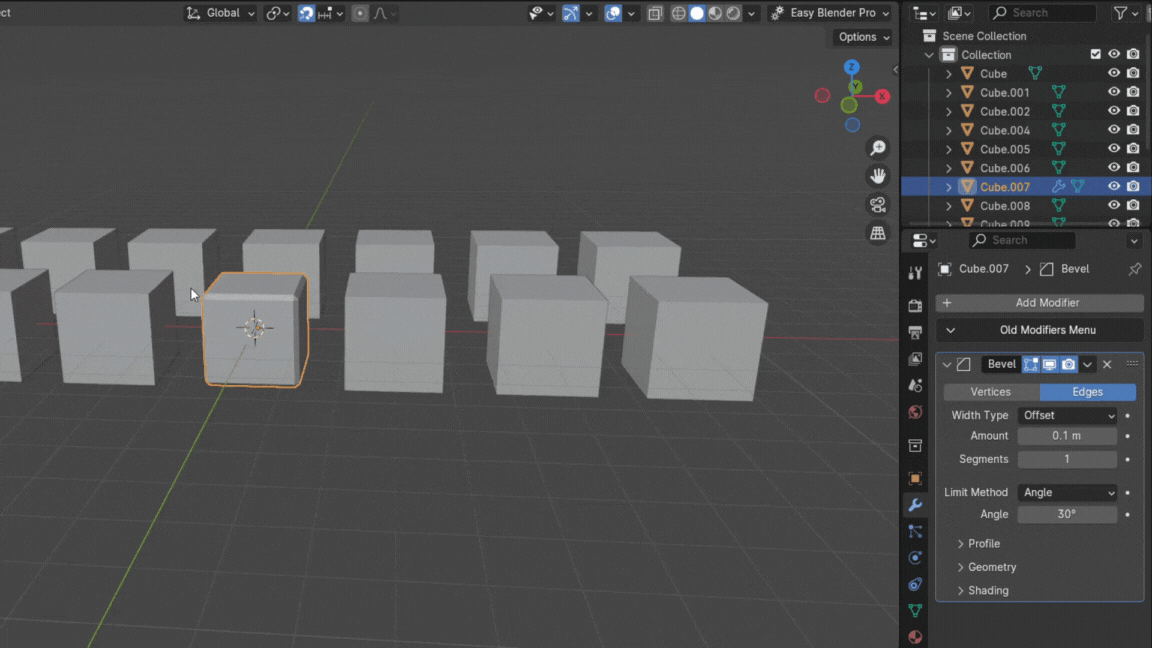Open the Width Type Offset dropdown

1067,415
